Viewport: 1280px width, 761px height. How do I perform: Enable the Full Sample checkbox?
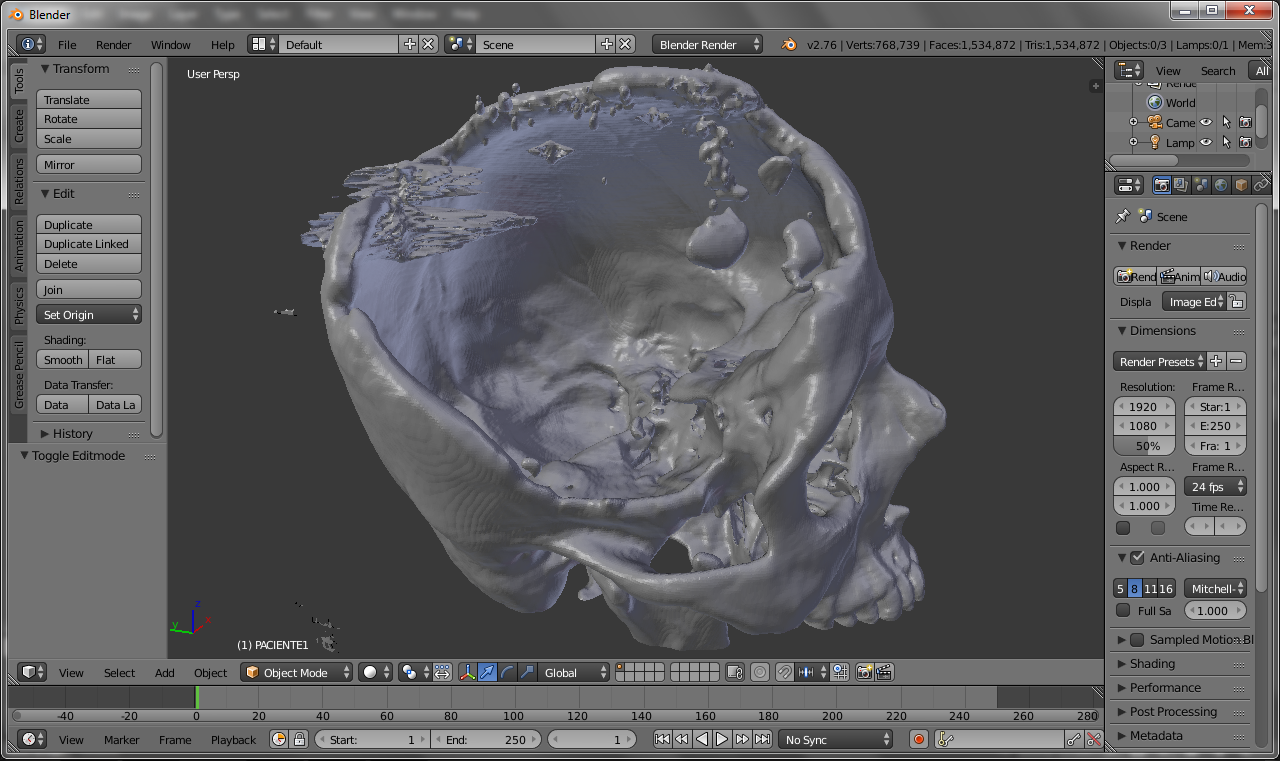tap(1123, 610)
